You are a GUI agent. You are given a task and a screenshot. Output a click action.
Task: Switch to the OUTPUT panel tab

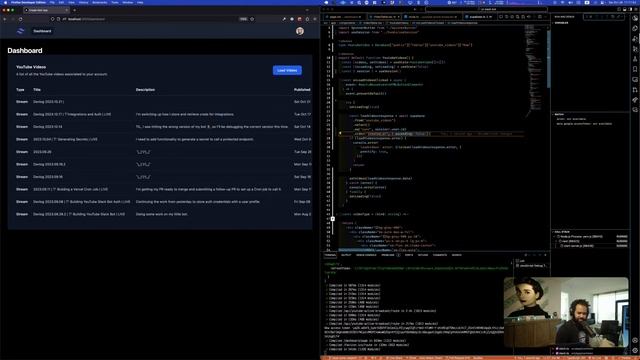(x=346, y=255)
